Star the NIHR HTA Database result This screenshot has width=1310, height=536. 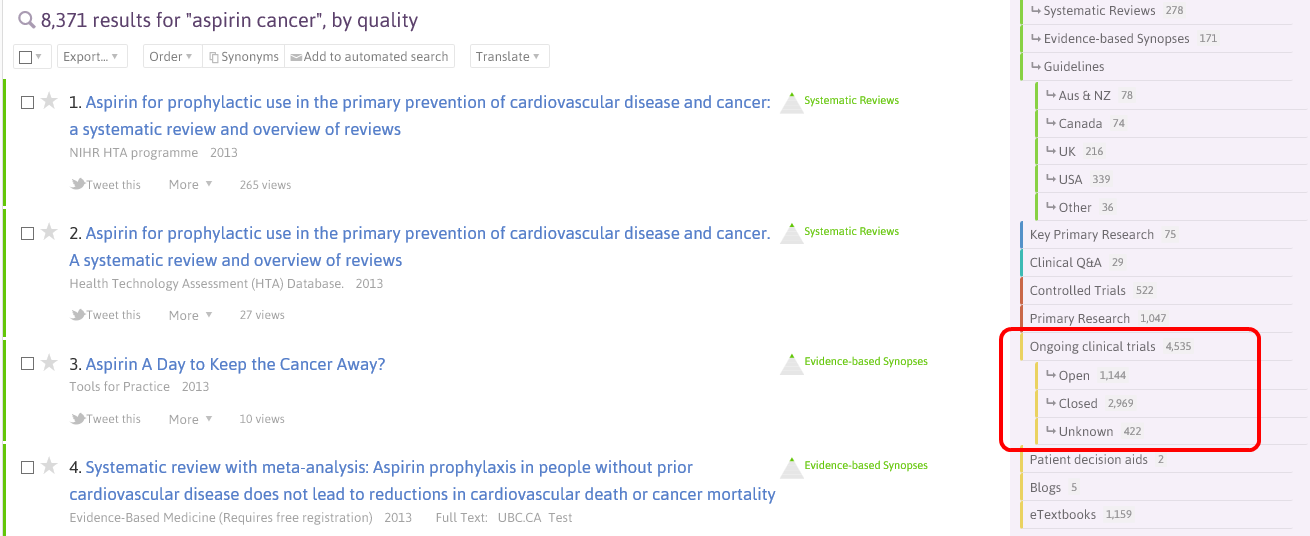[x=49, y=232]
